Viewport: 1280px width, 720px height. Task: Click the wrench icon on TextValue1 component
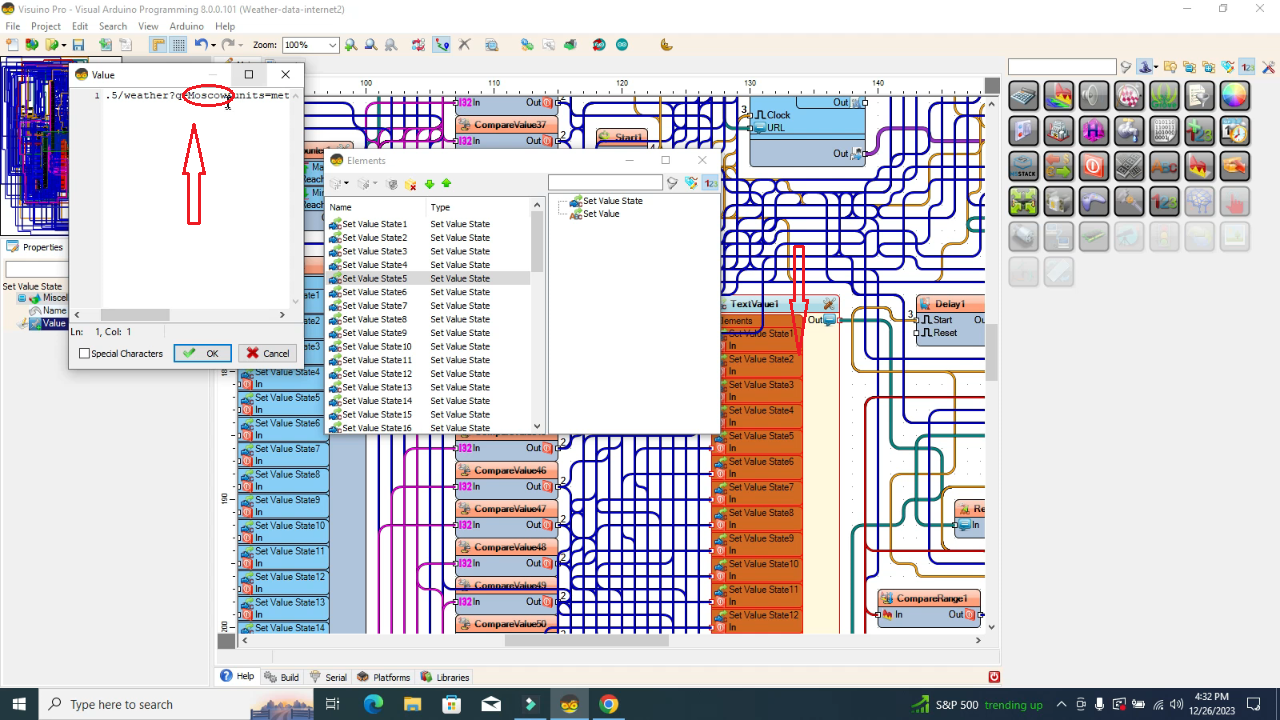click(x=828, y=304)
